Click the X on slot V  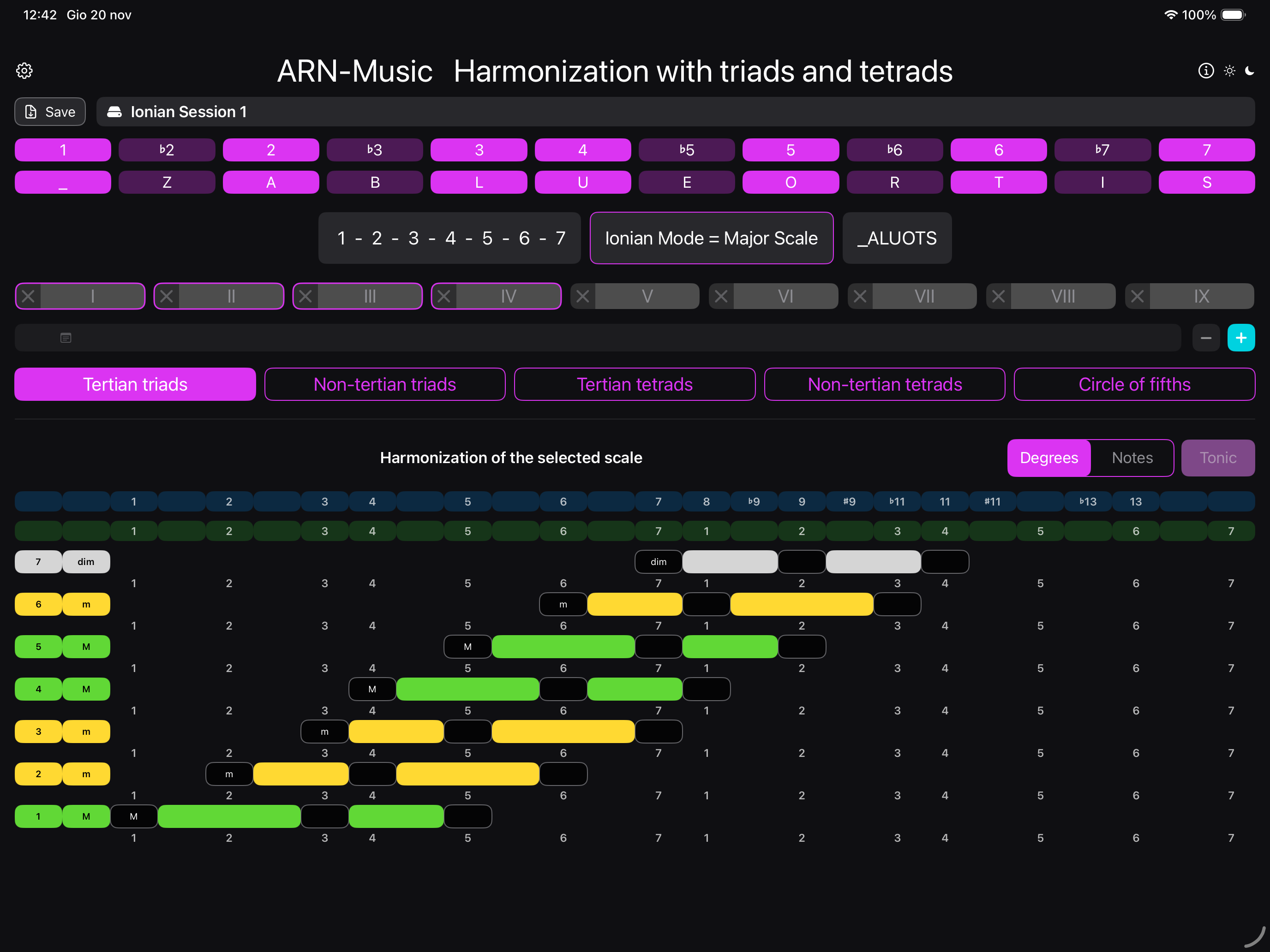[x=583, y=296]
